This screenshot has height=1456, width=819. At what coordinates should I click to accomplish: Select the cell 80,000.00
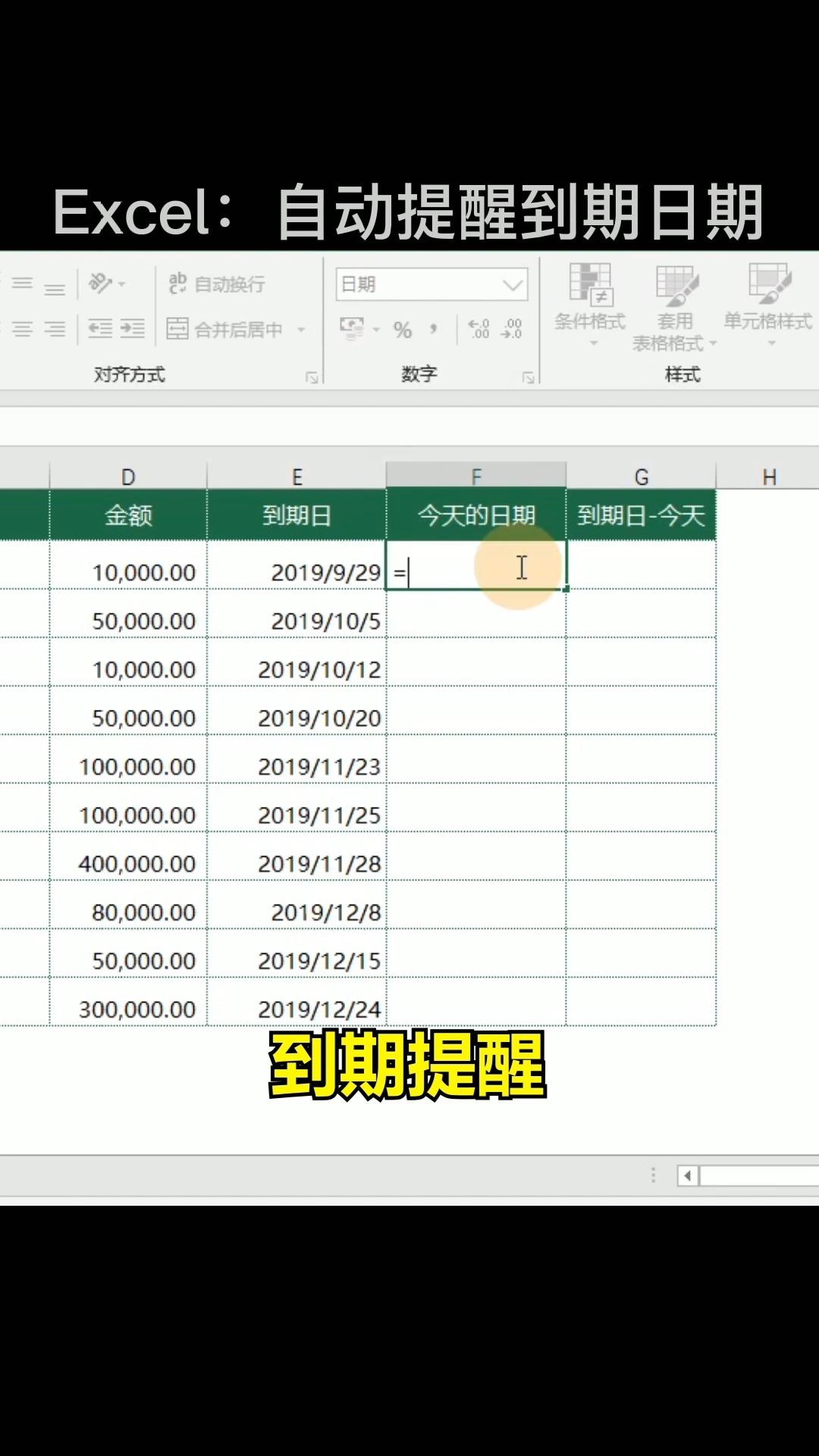click(x=128, y=905)
